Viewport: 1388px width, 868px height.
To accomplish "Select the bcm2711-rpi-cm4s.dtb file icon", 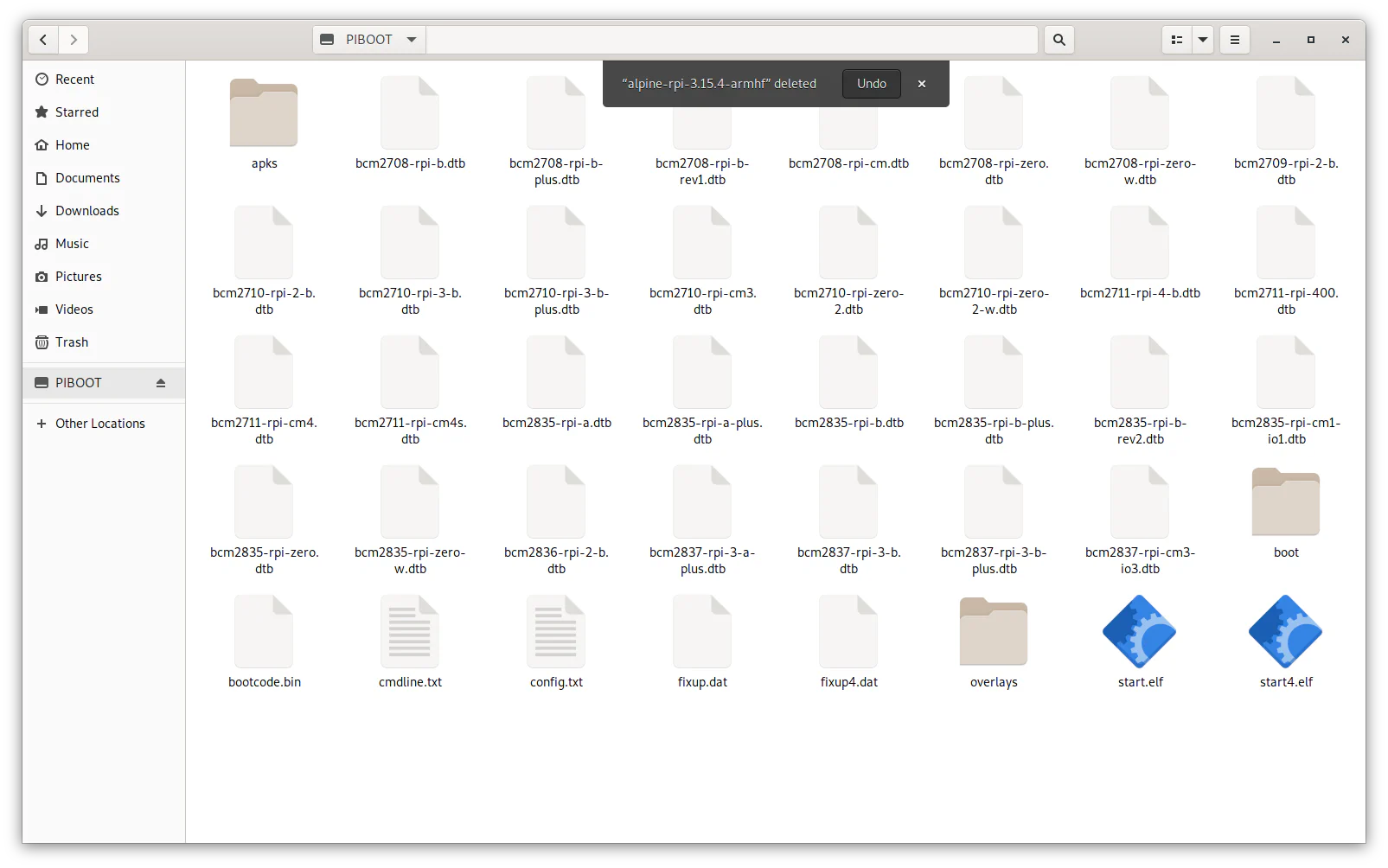I will [410, 372].
